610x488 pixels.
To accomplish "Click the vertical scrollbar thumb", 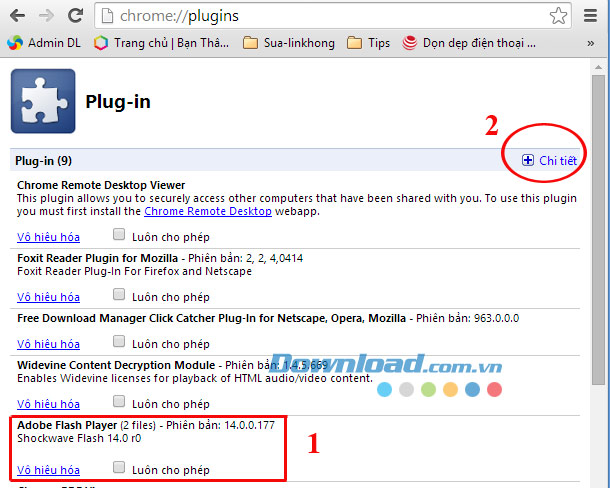I will (x=598, y=230).
